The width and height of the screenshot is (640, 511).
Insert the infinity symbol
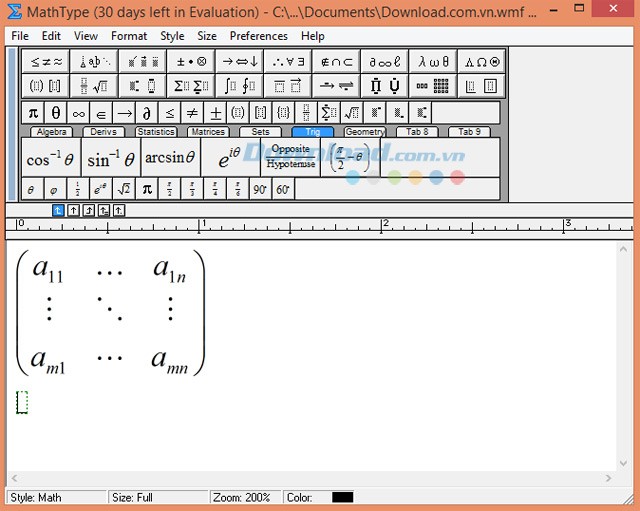point(79,113)
